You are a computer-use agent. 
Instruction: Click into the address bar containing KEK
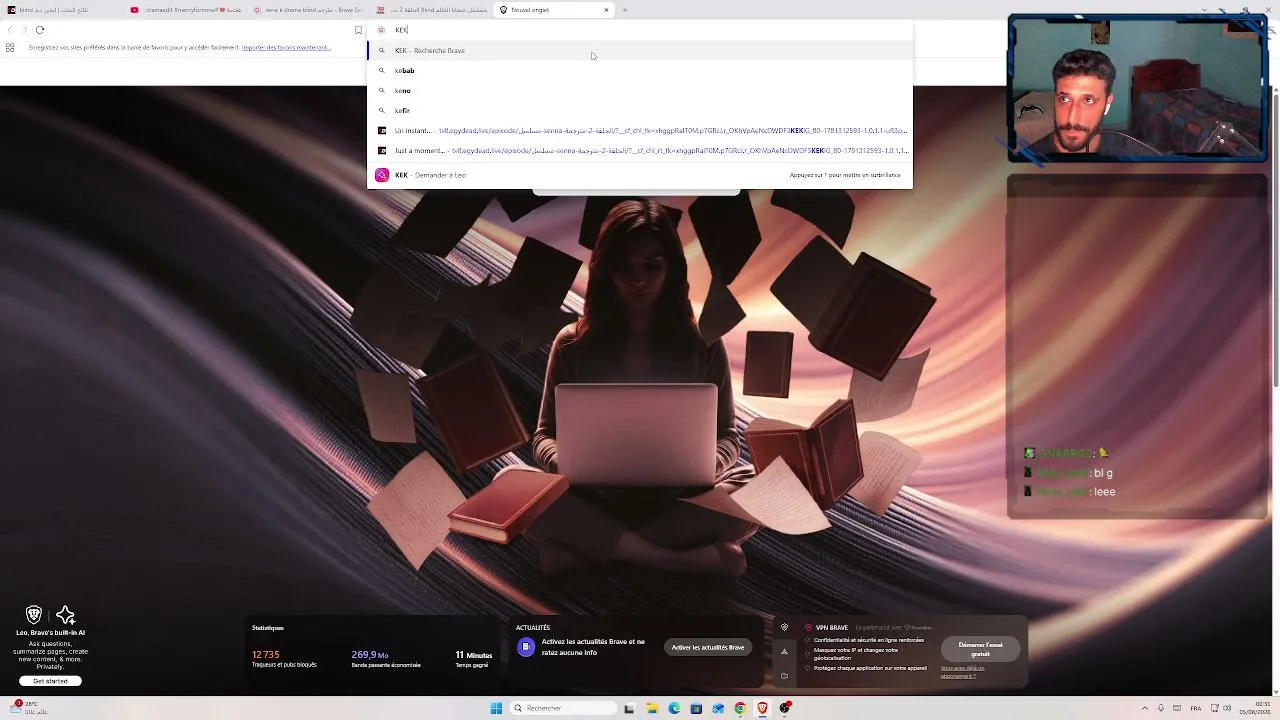(x=640, y=30)
